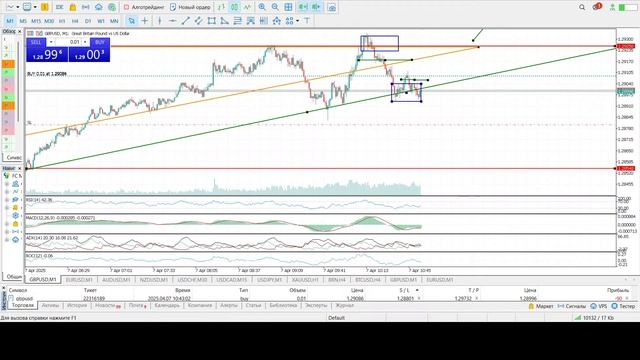
Task: Toggle chart shift
Action: [x=316, y=7]
